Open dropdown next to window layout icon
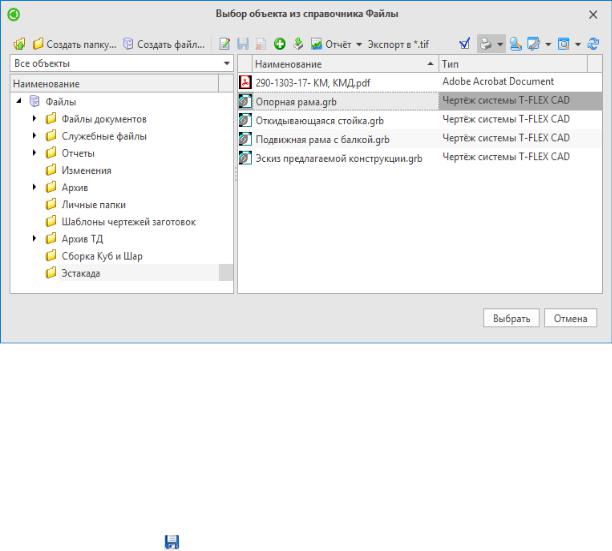Screen dimensions: 612x551 point(578,44)
